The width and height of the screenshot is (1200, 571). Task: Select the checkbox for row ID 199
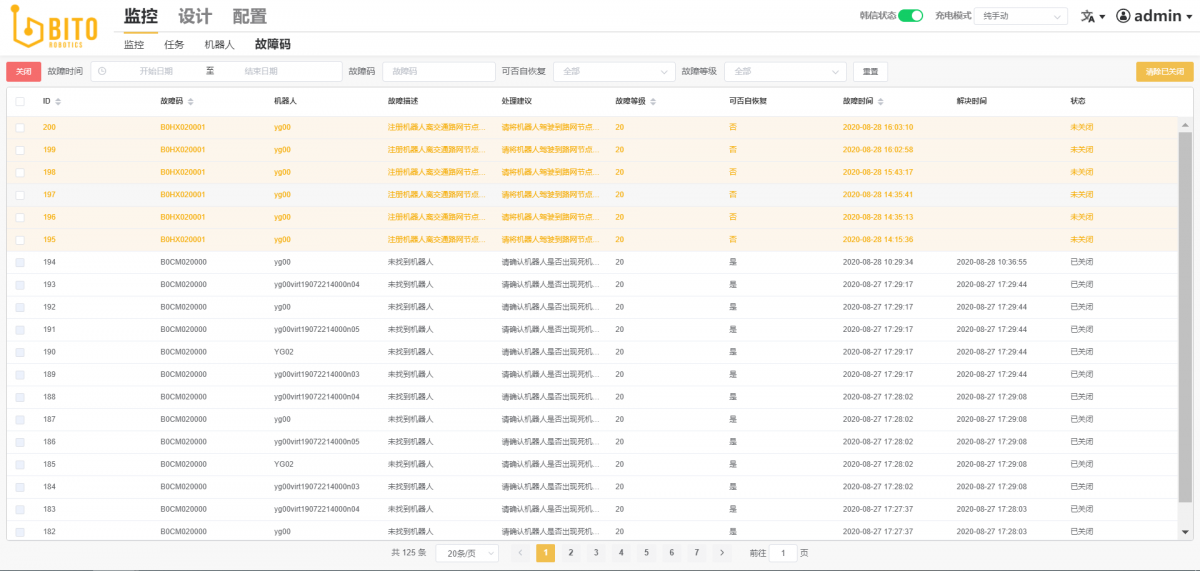(20, 149)
